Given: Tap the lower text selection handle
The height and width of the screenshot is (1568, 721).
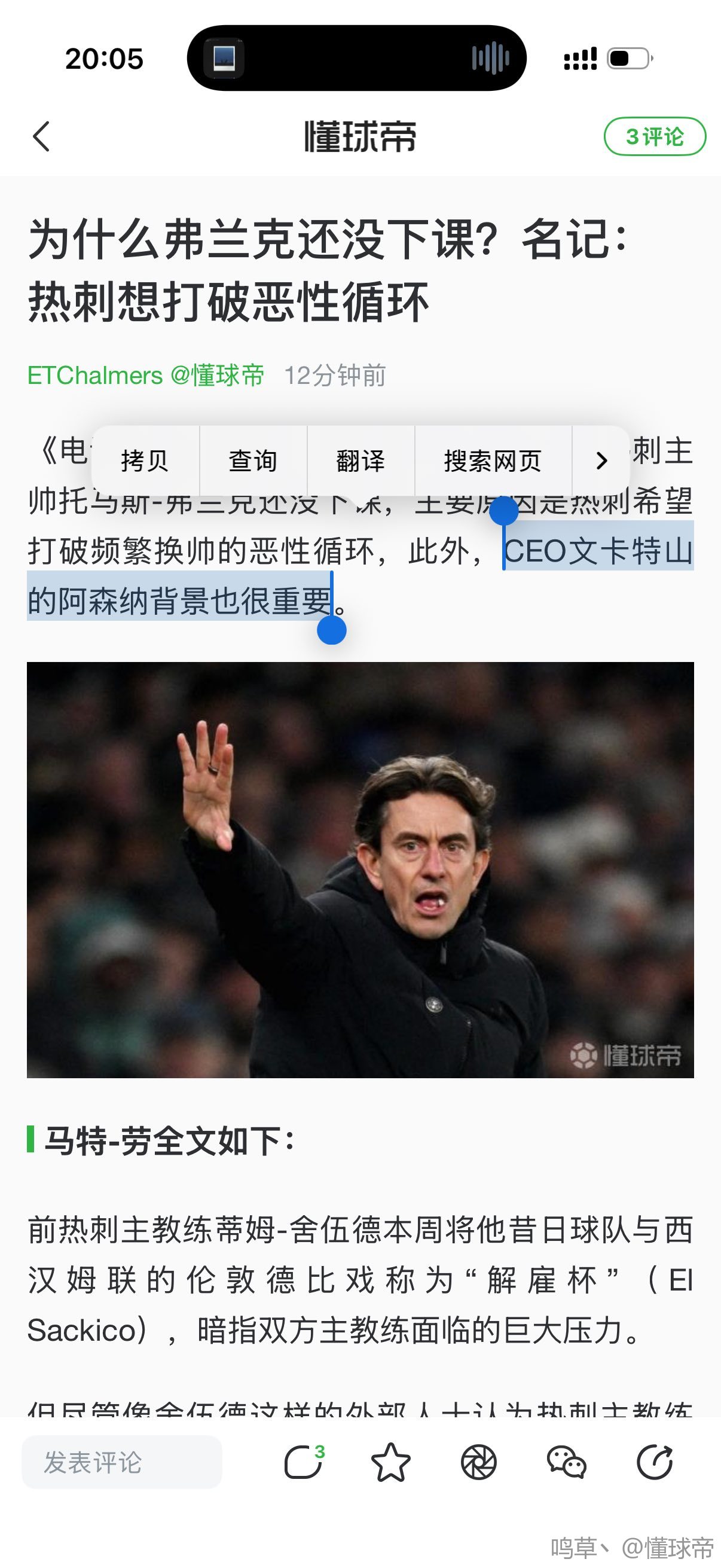Looking at the screenshot, I should (x=332, y=630).
